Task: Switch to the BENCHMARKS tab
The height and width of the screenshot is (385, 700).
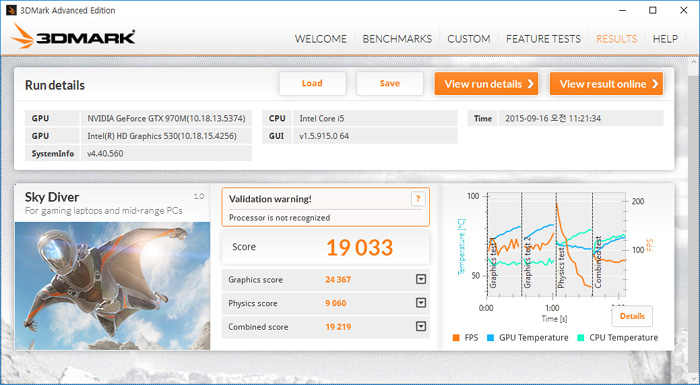Action: coord(397,39)
